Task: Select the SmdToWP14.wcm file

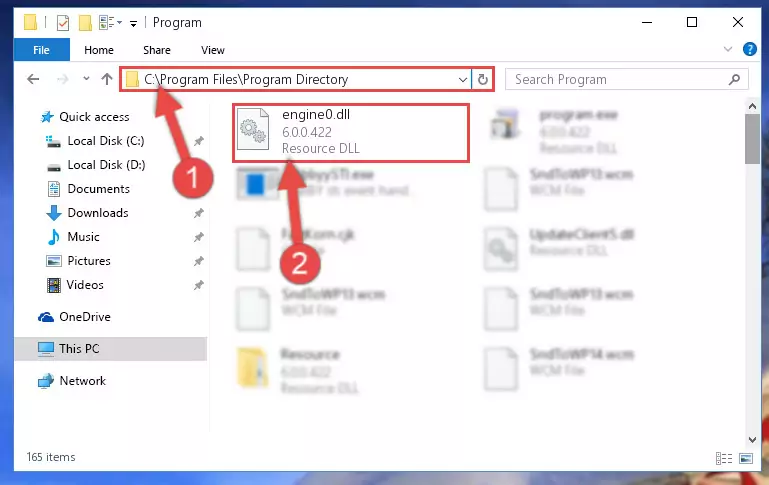Action: (x=559, y=369)
